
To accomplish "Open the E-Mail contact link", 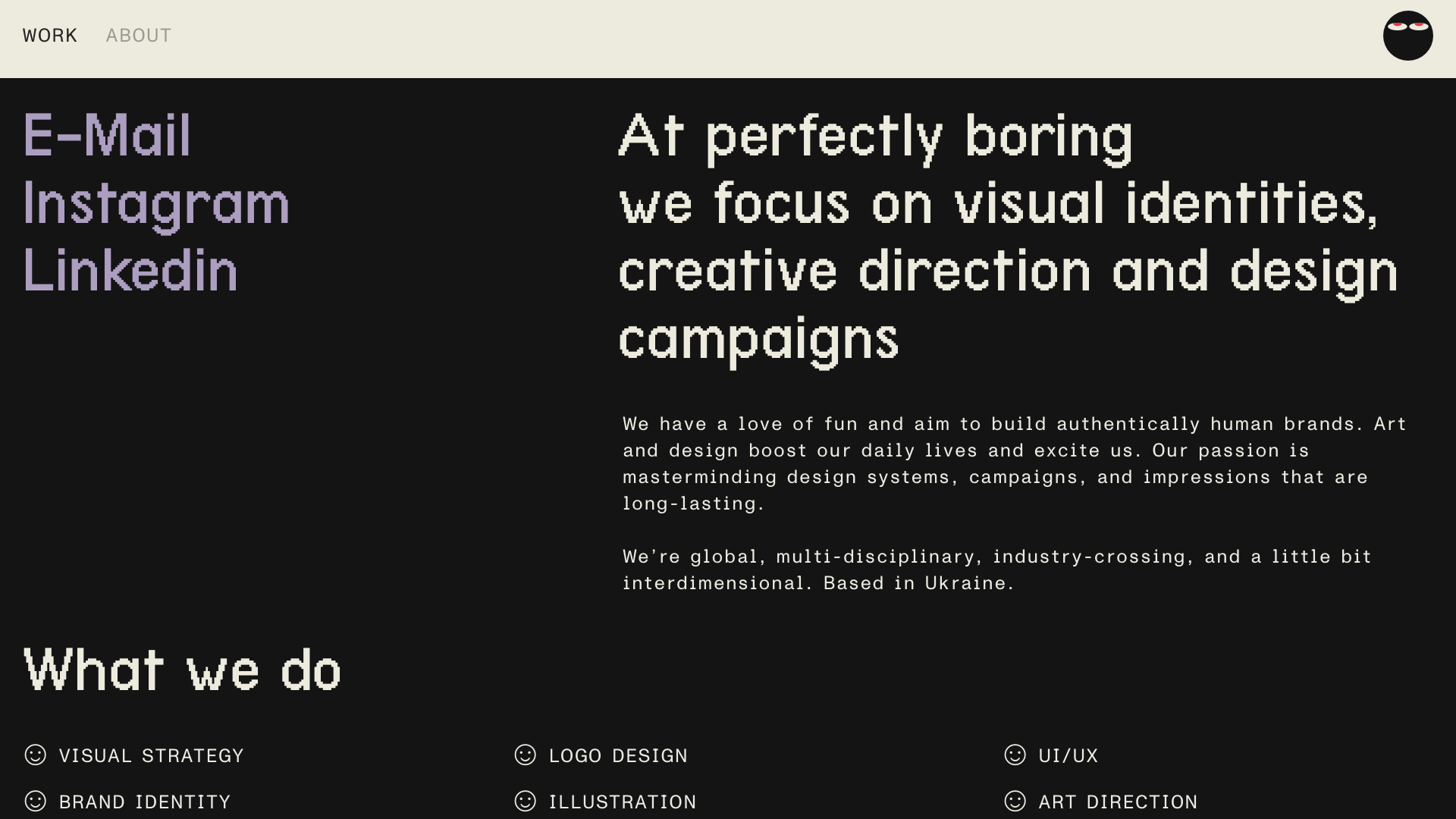I will click(x=107, y=136).
